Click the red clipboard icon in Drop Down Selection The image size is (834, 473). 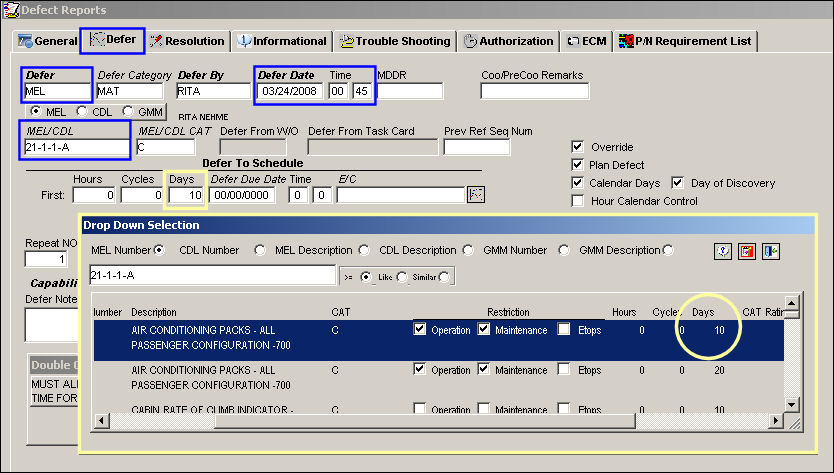click(747, 251)
